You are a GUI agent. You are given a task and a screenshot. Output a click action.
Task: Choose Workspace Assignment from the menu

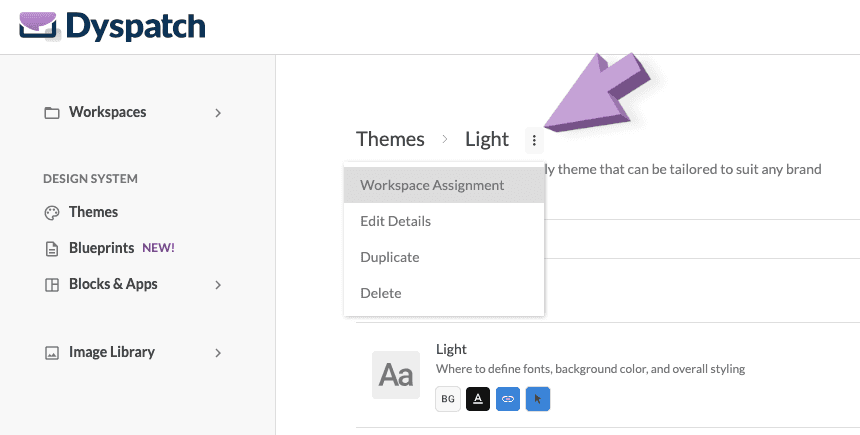click(444, 185)
